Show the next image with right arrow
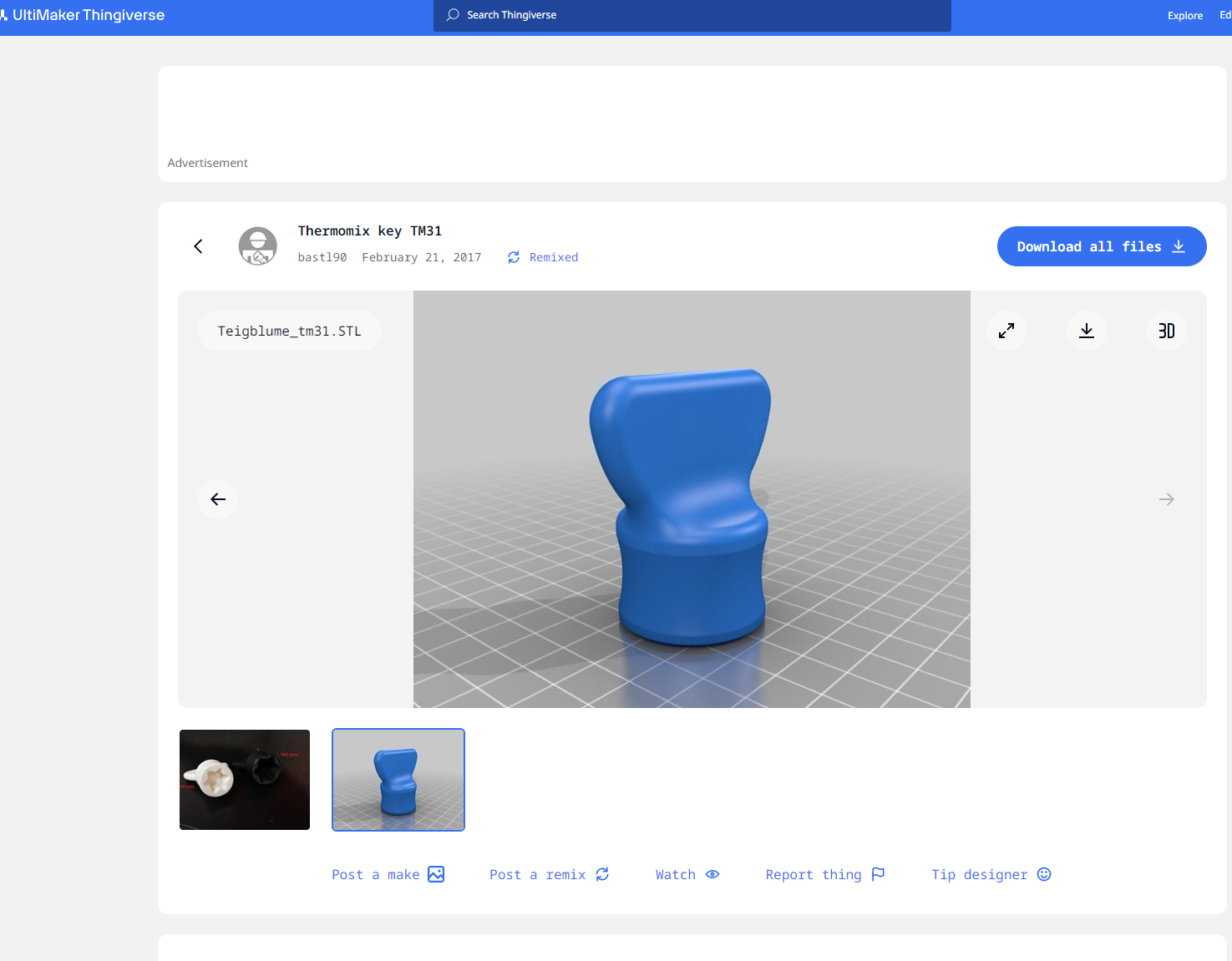 coord(1167,499)
